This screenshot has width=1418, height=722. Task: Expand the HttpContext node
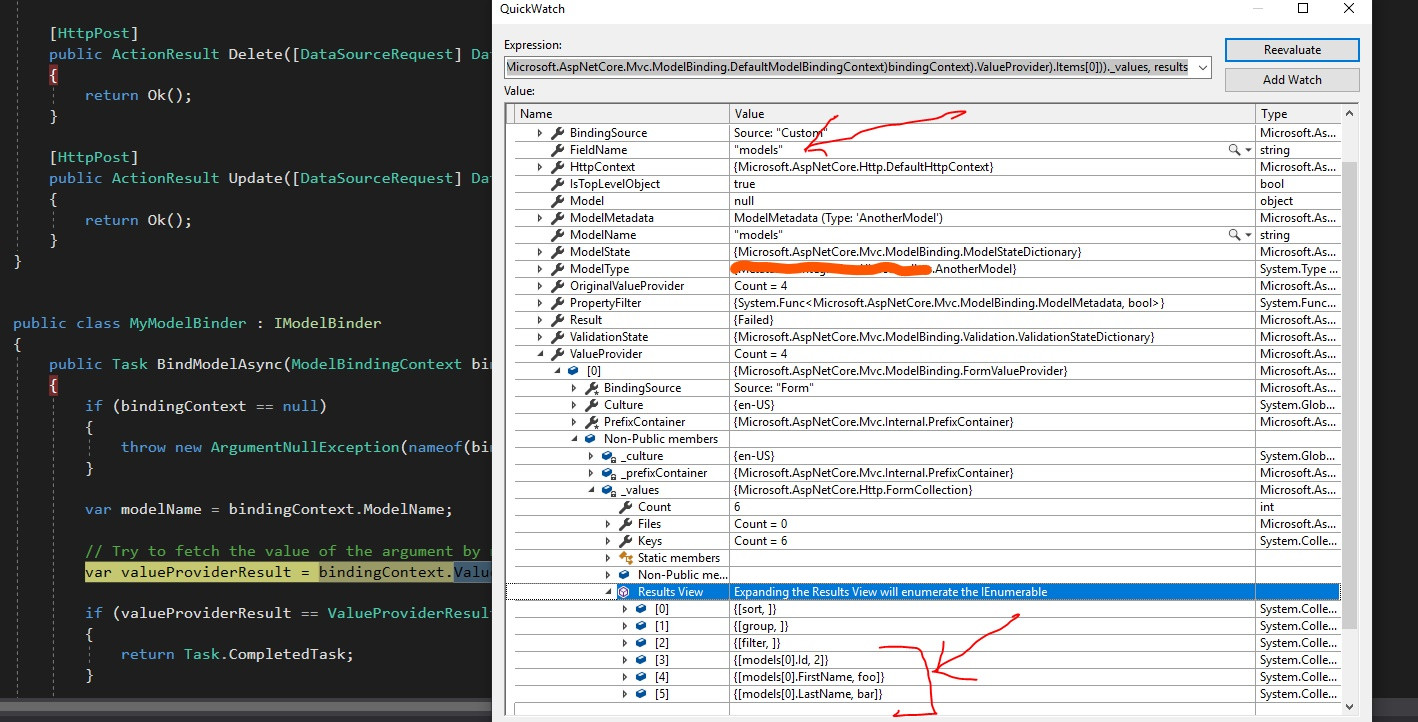pos(541,166)
